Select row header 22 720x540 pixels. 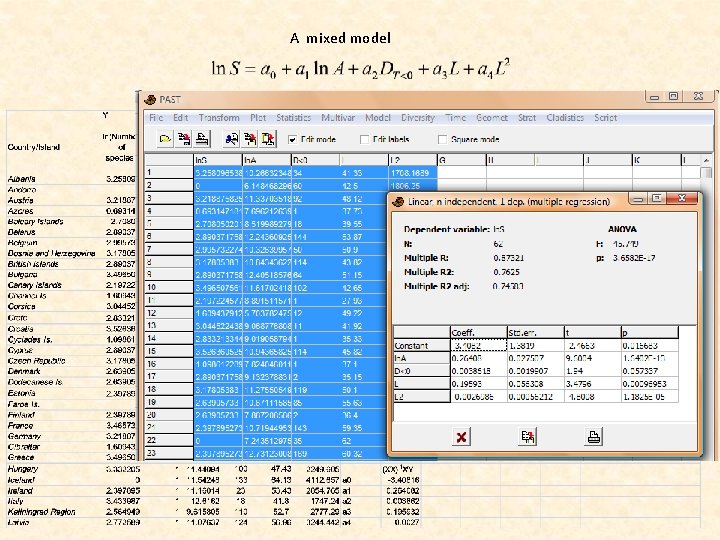(169, 440)
